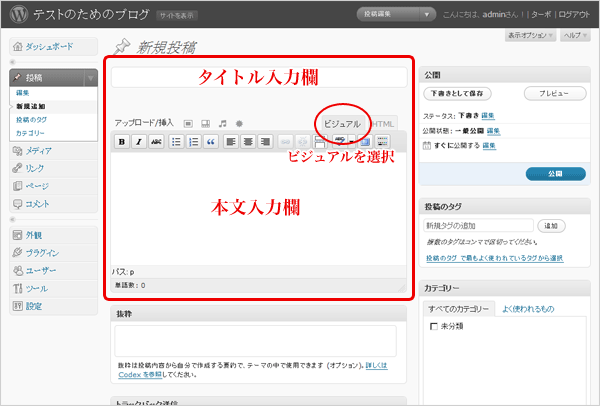Viewport: 600px width, 406px height.
Task: Toggle fullscreen editing mode
Action: point(365,142)
